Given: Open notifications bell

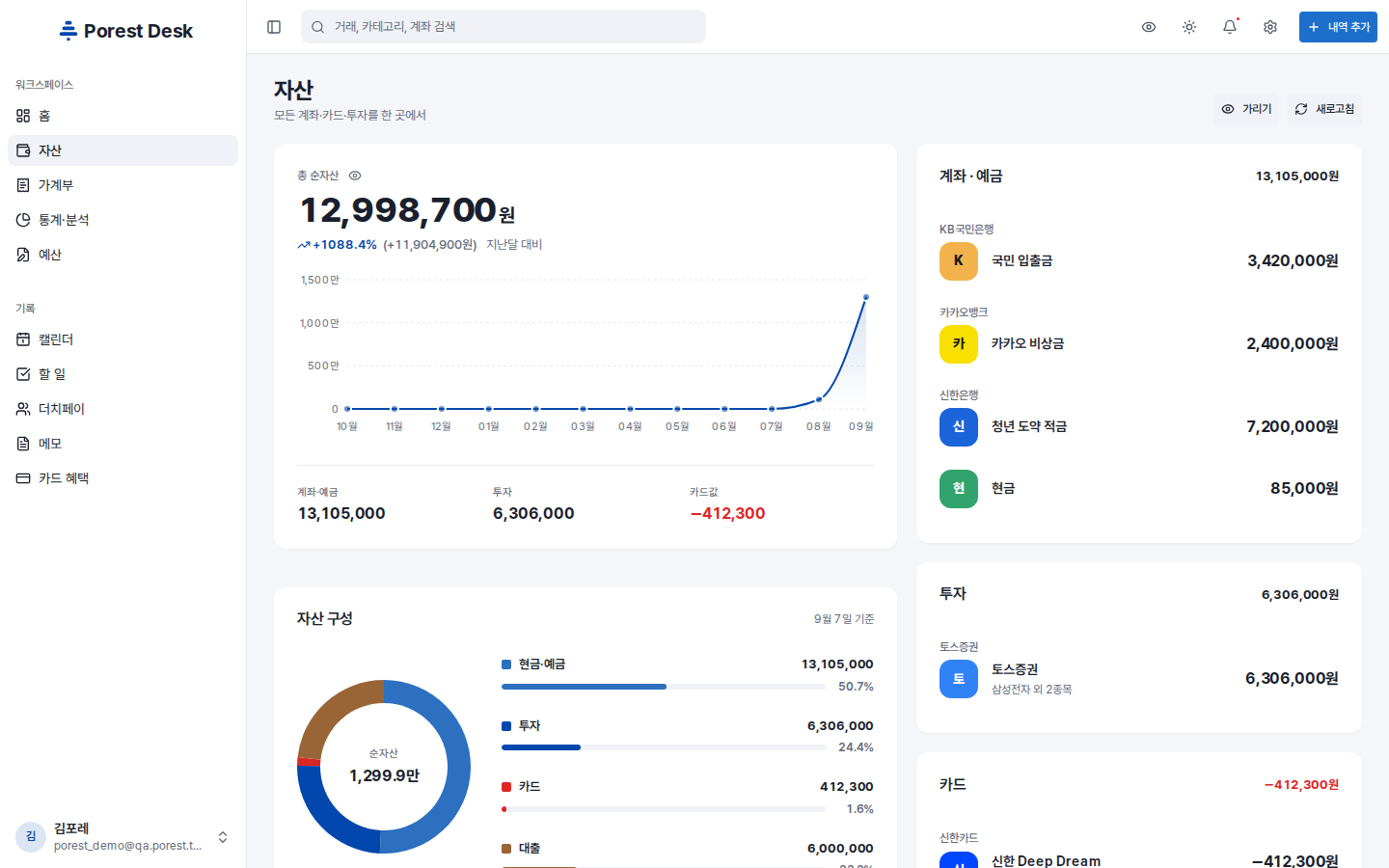Looking at the screenshot, I should click(x=1230, y=27).
